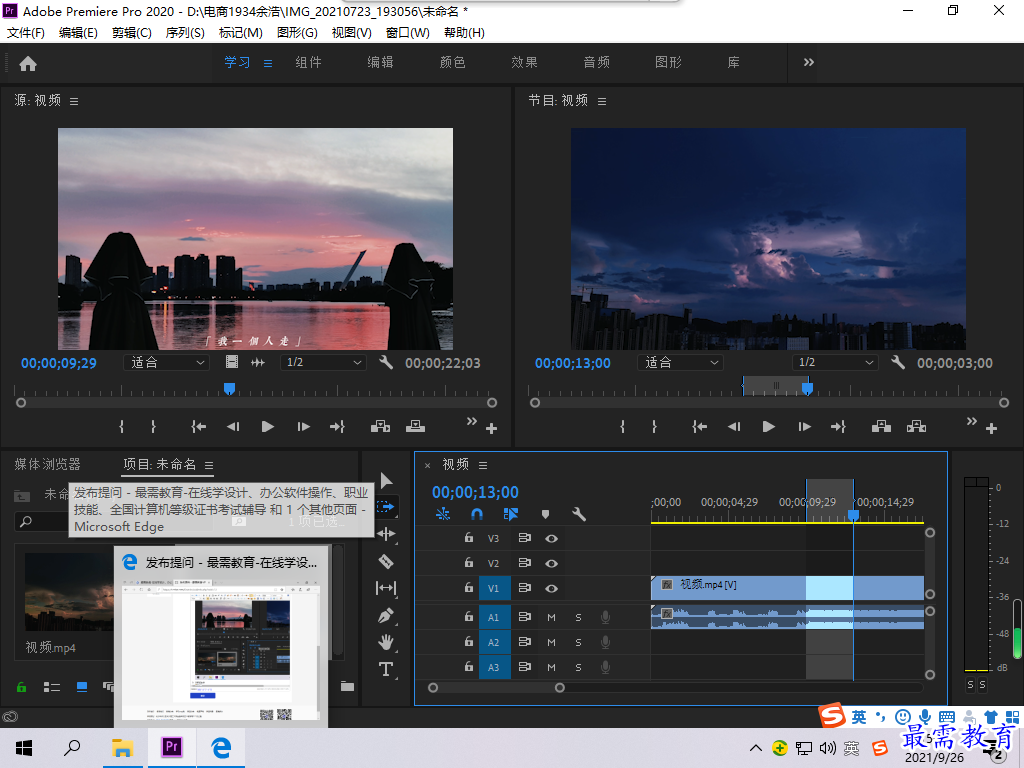Select the Slip tool
Screen dimensions: 1024x768
tap(386, 588)
